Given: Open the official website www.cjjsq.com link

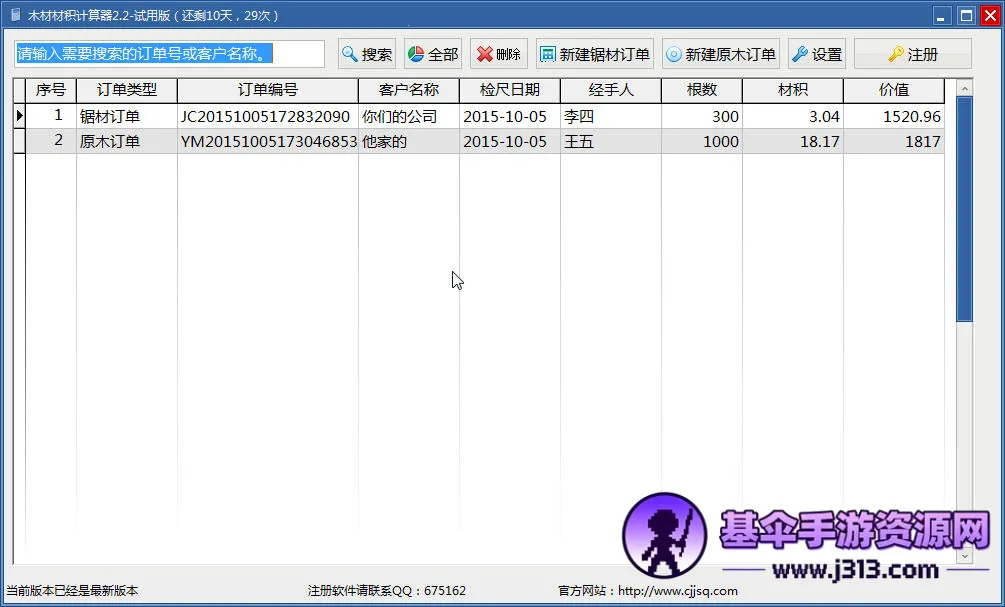Looking at the screenshot, I should click(x=677, y=591).
